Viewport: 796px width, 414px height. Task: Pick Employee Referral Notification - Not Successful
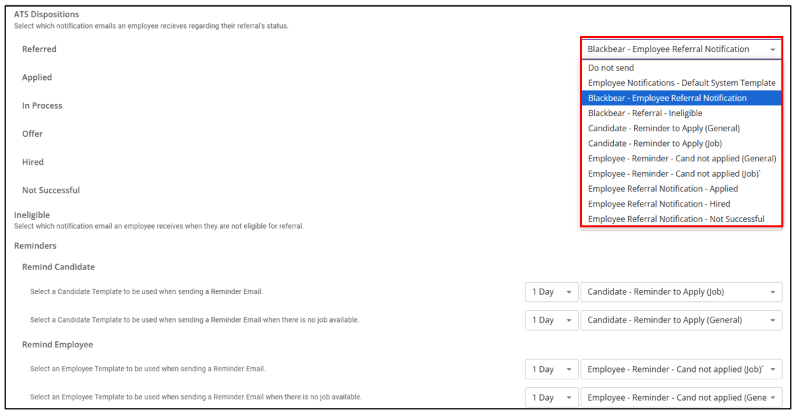tap(681, 219)
